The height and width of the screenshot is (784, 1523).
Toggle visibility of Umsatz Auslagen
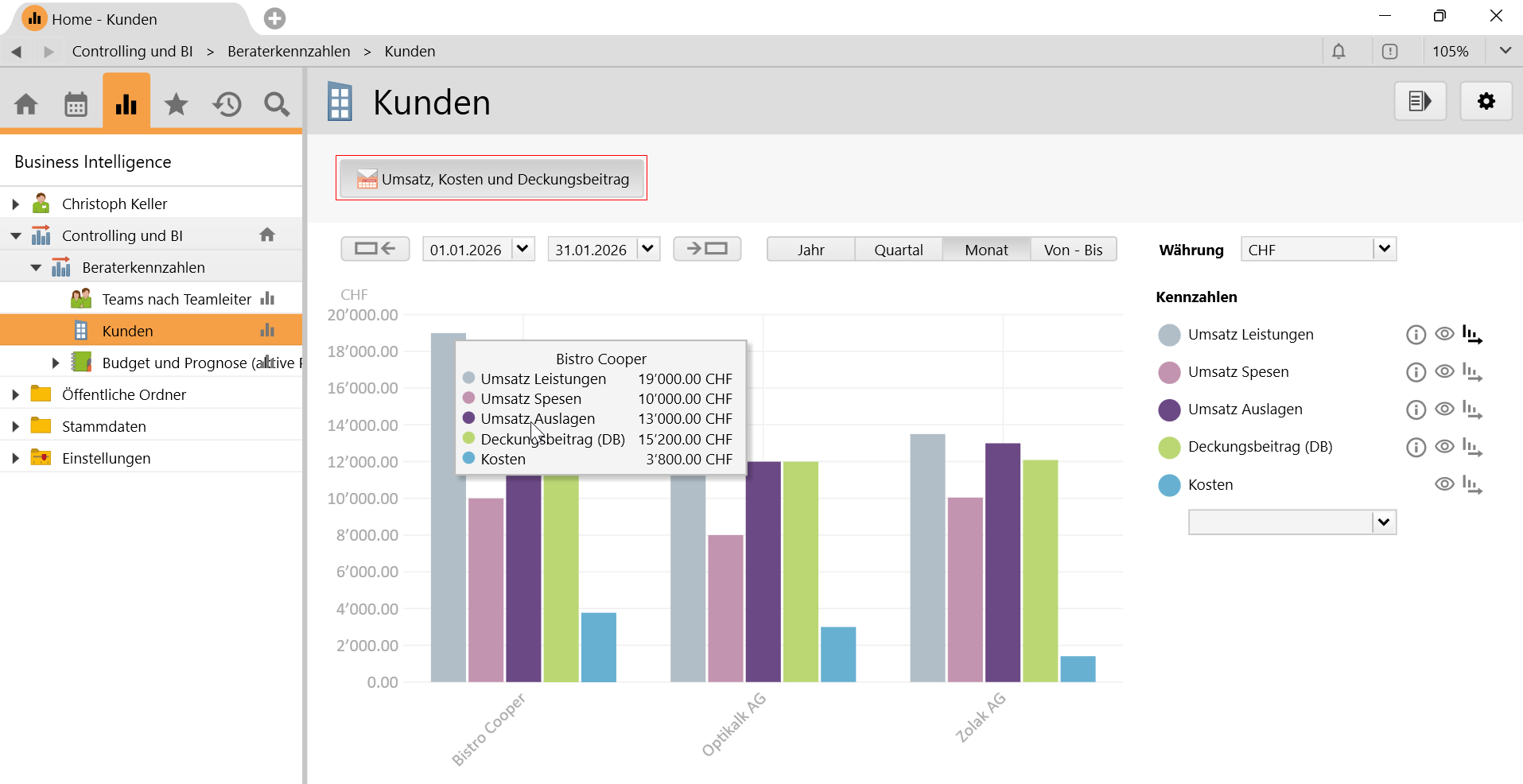(x=1444, y=409)
